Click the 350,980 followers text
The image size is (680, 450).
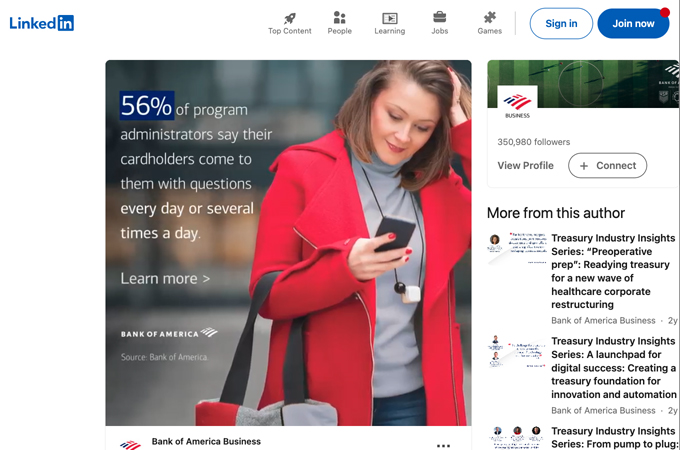(x=533, y=142)
